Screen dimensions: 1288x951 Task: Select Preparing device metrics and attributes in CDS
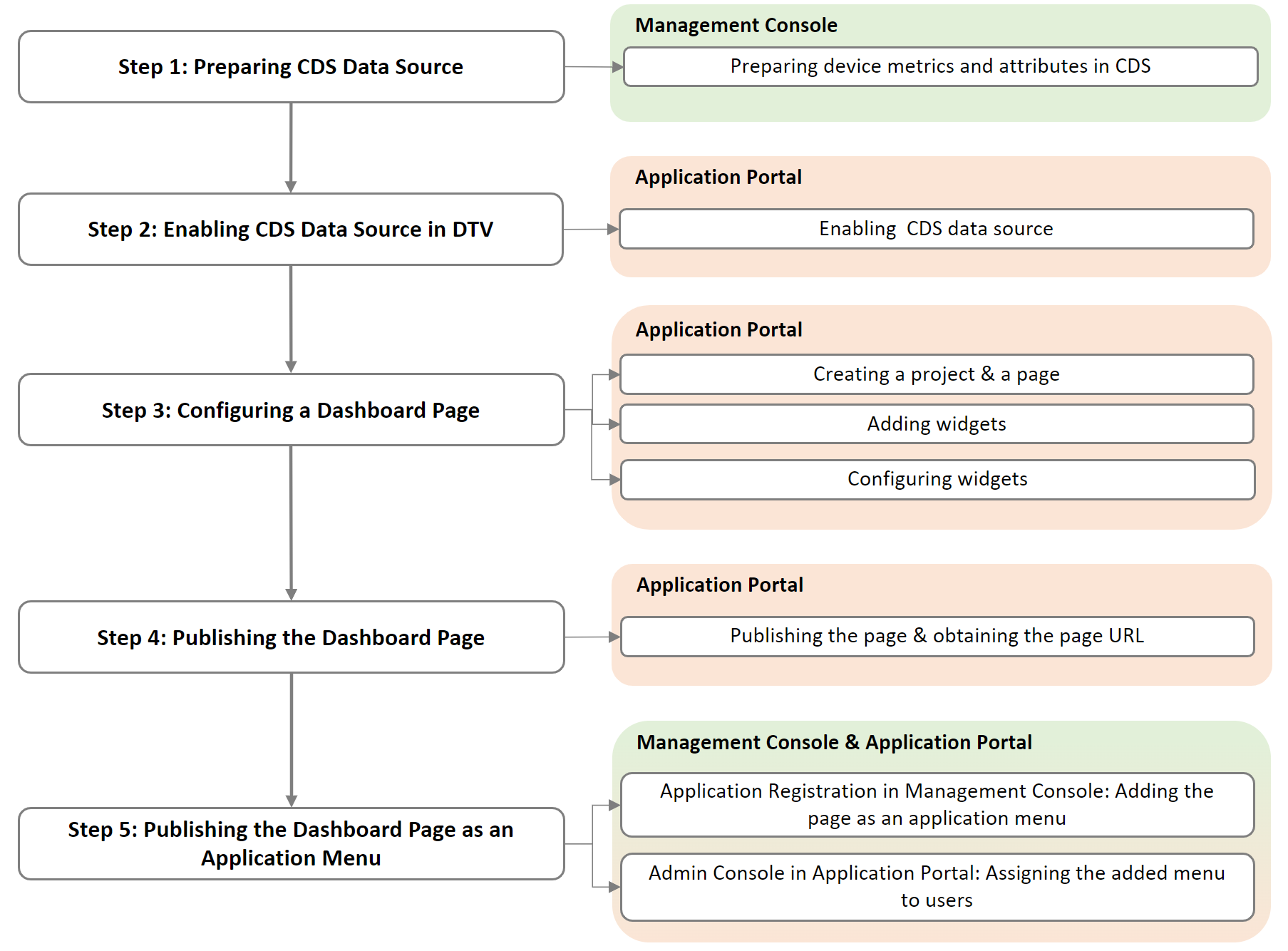click(939, 66)
